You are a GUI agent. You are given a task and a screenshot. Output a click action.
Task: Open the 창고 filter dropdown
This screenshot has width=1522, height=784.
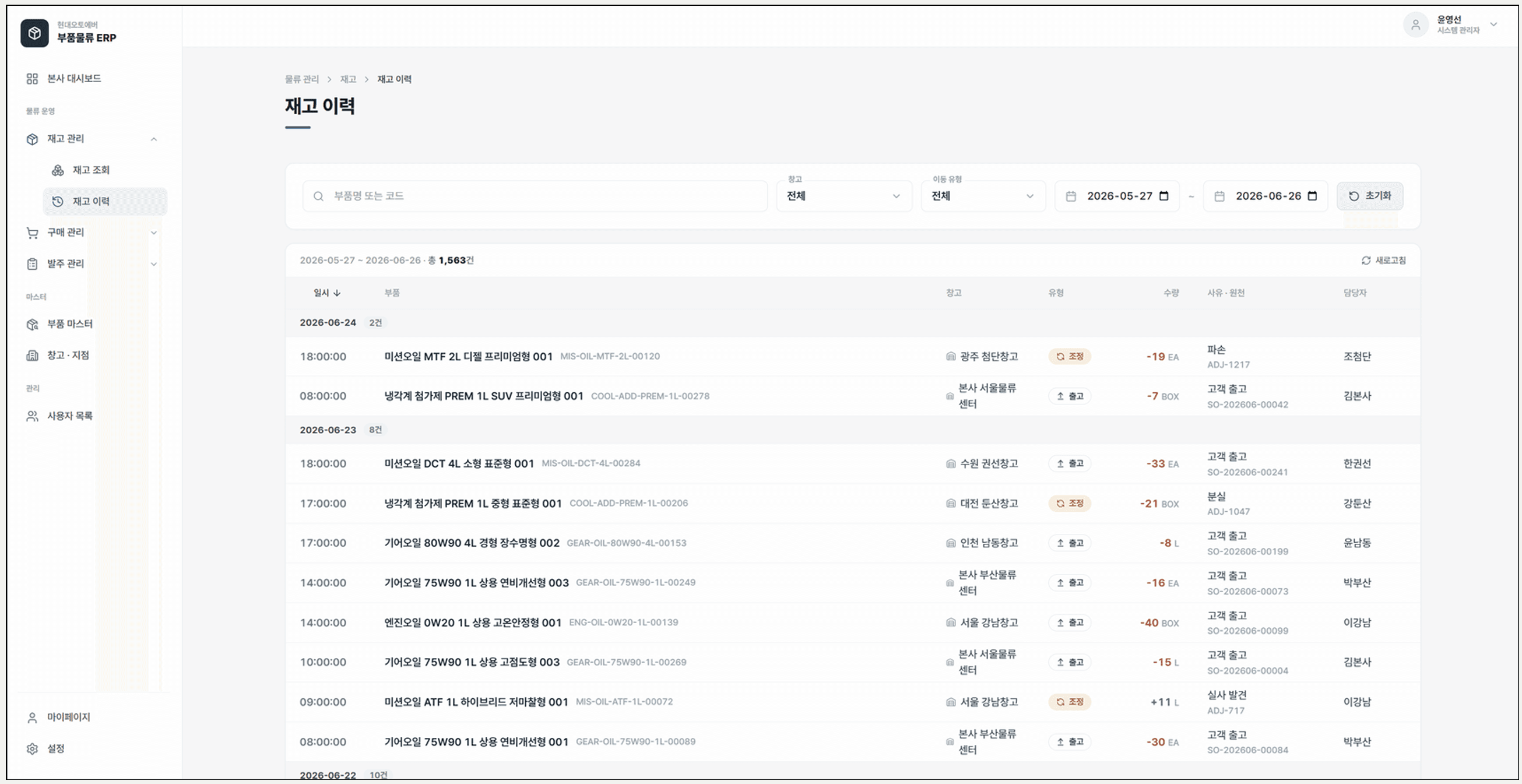843,196
